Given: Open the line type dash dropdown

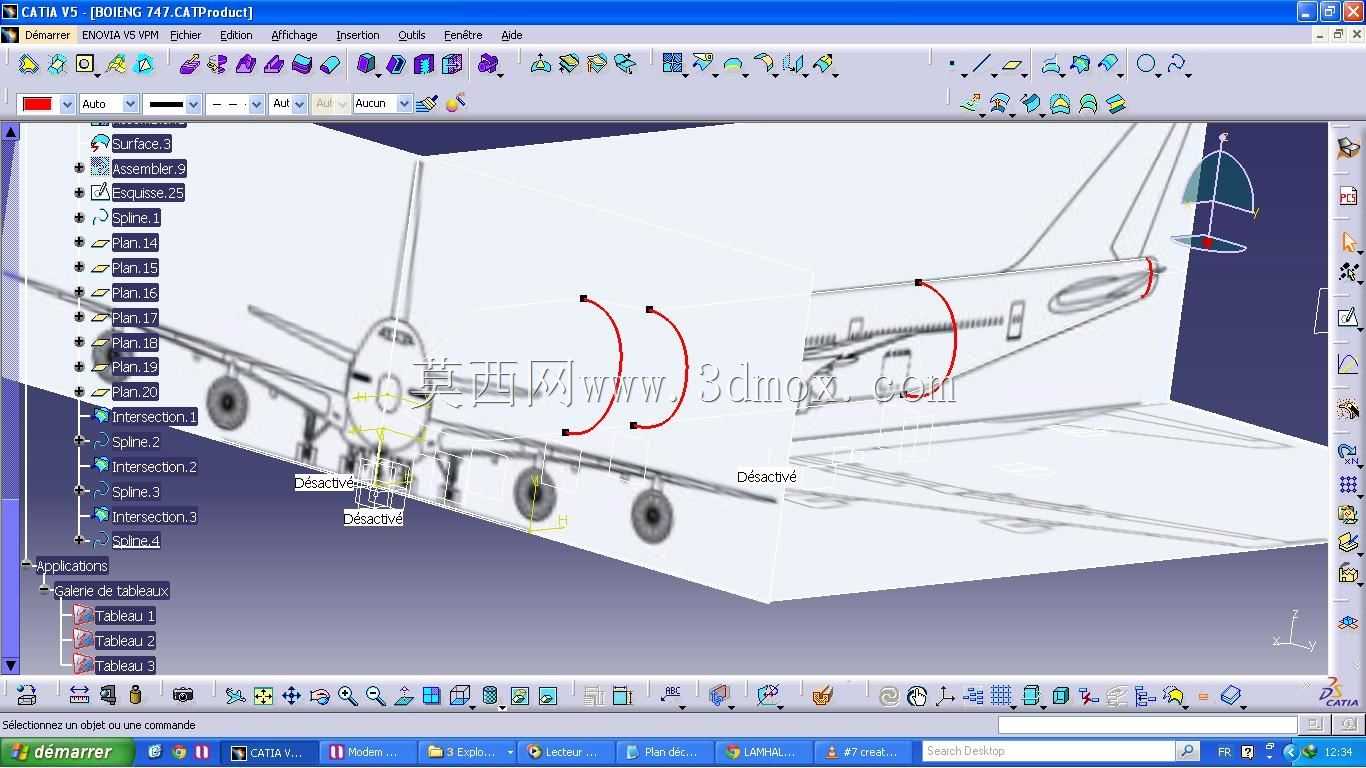Looking at the screenshot, I should [256, 104].
